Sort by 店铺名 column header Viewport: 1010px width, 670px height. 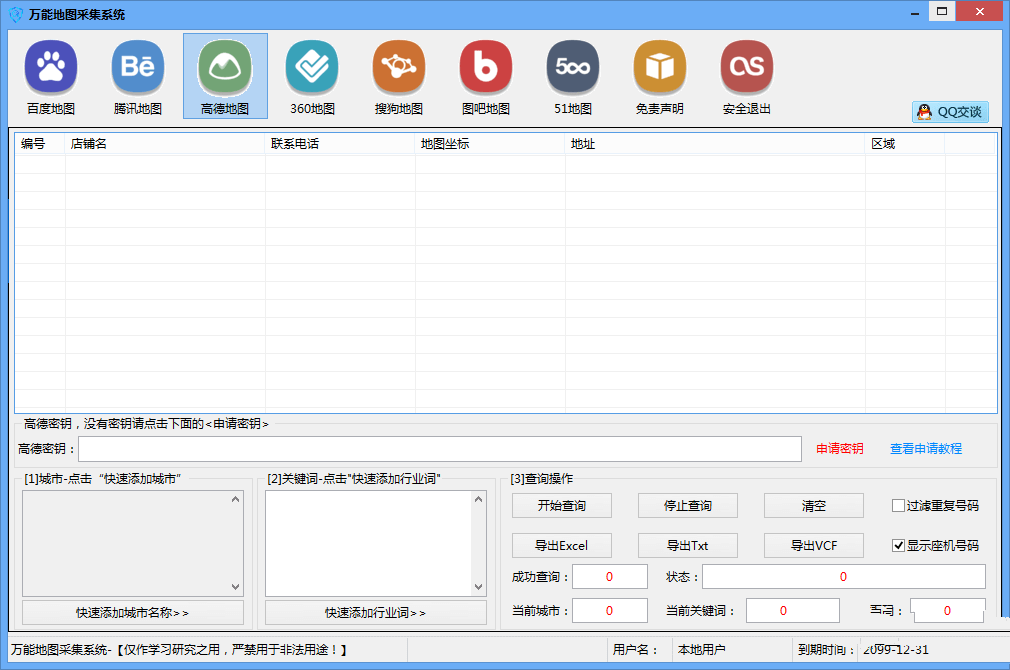pyautogui.click(x=165, y=144)
